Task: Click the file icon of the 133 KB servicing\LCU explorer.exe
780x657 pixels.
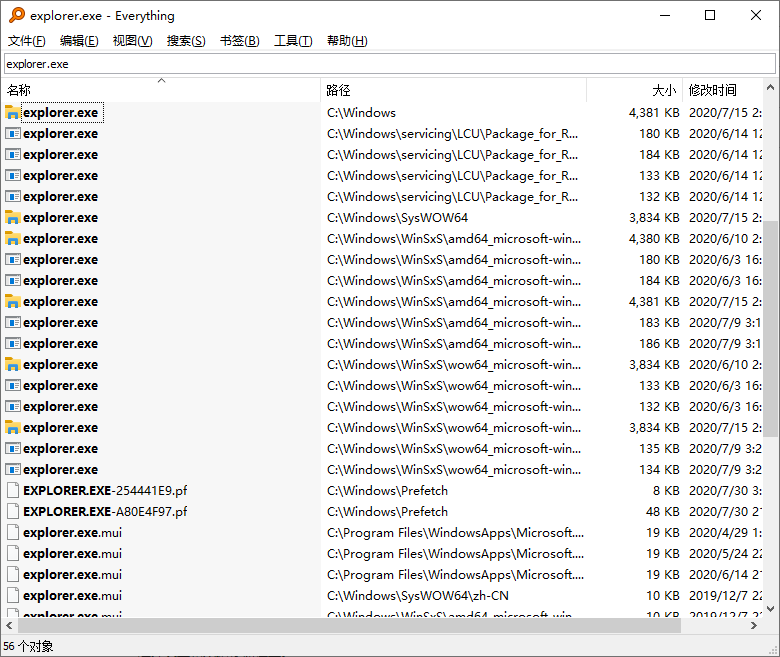Action: coord(12,176)
